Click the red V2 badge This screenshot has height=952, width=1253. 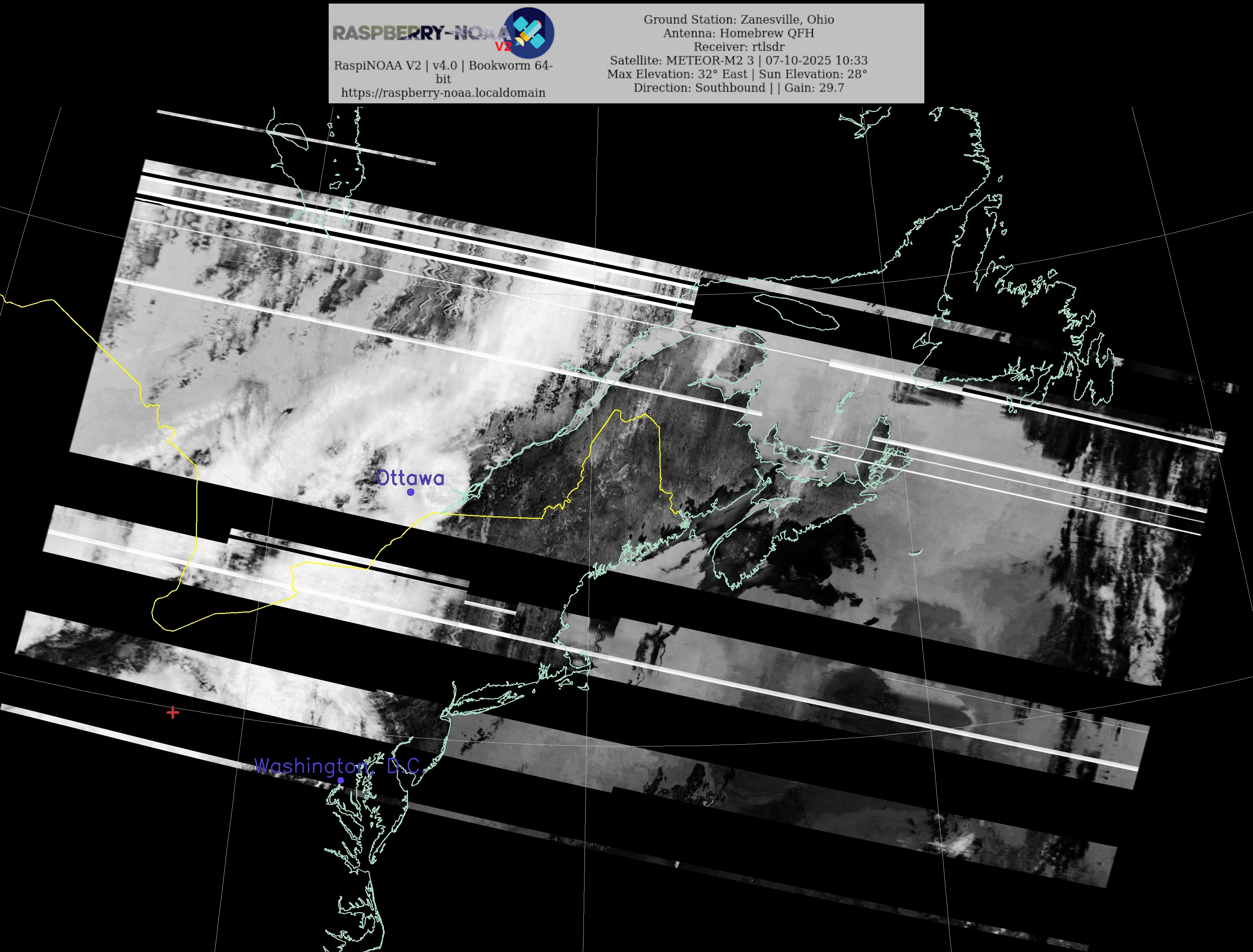(503, 46)
